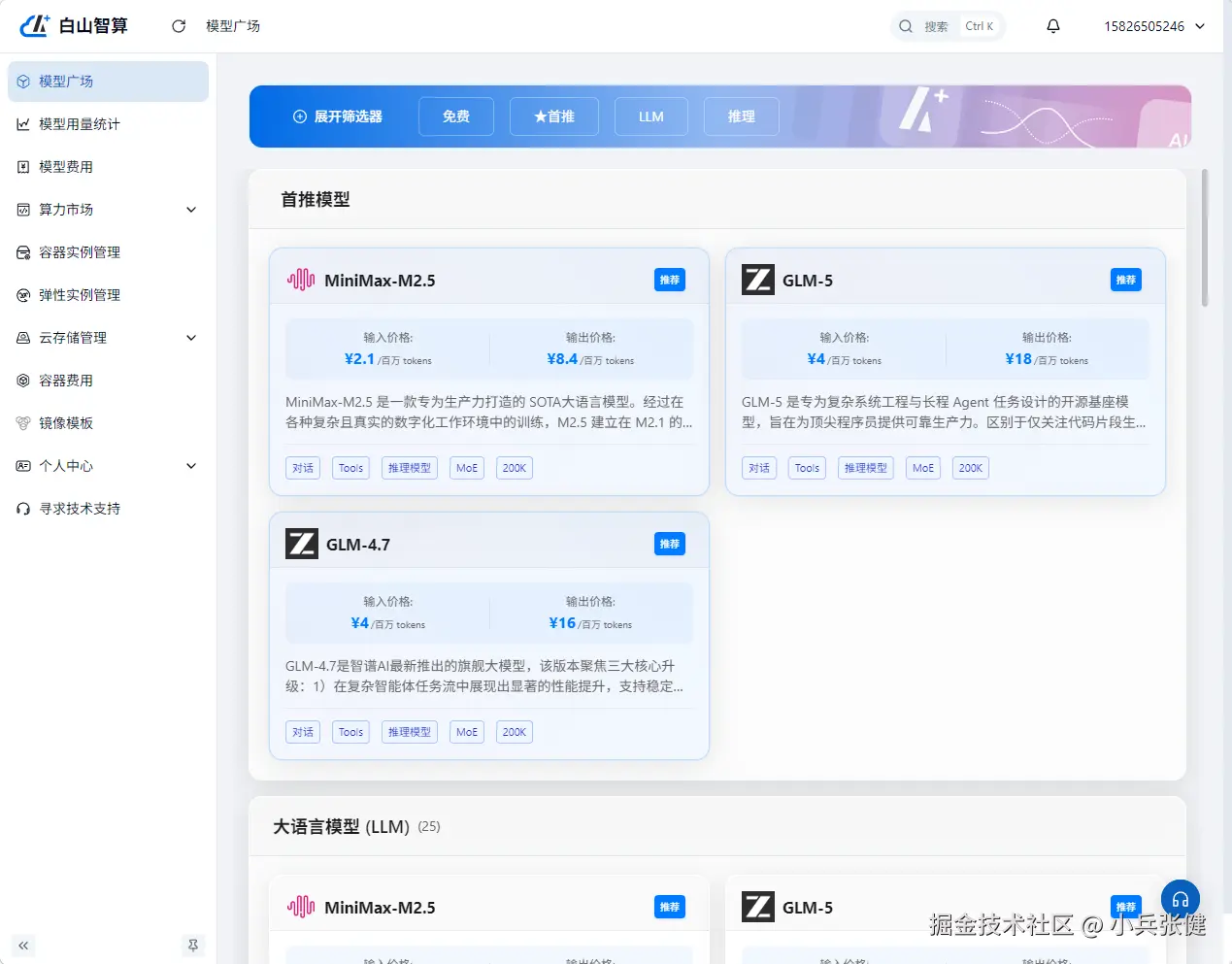Screen dimensions: 1232x964
Task: Open MiniMax-M2.5 title in 首推模型
Action: pos(380,281)
